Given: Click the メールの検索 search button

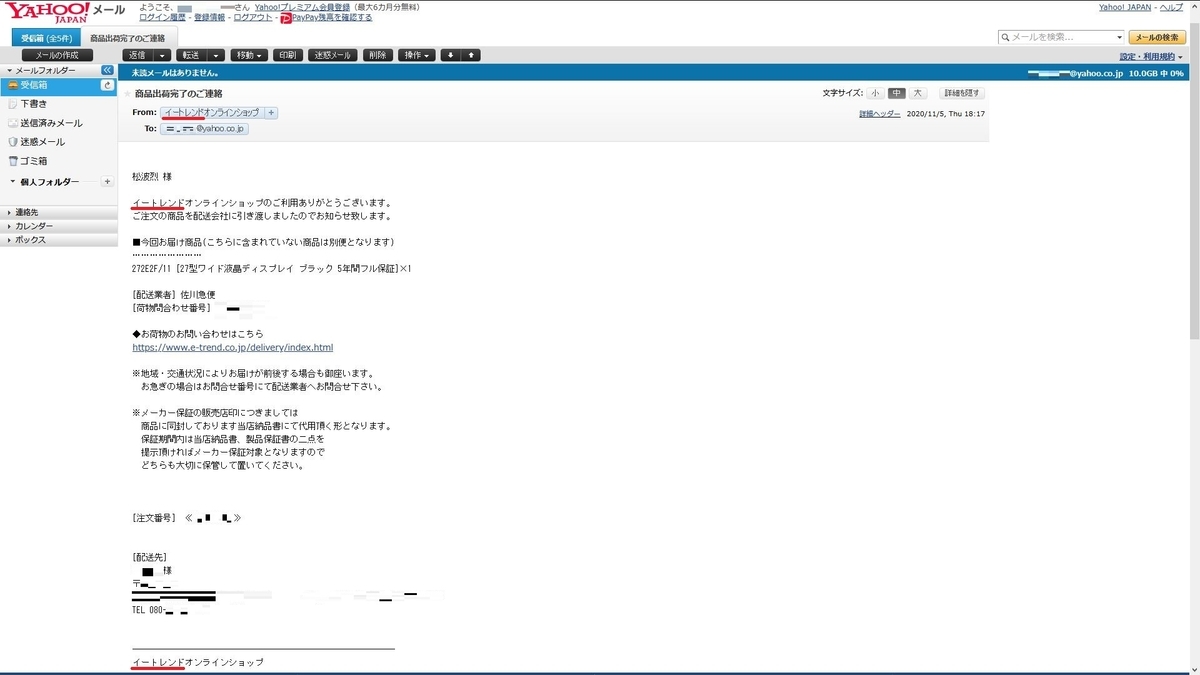Looking at the screenshot, I should 1157,37.
